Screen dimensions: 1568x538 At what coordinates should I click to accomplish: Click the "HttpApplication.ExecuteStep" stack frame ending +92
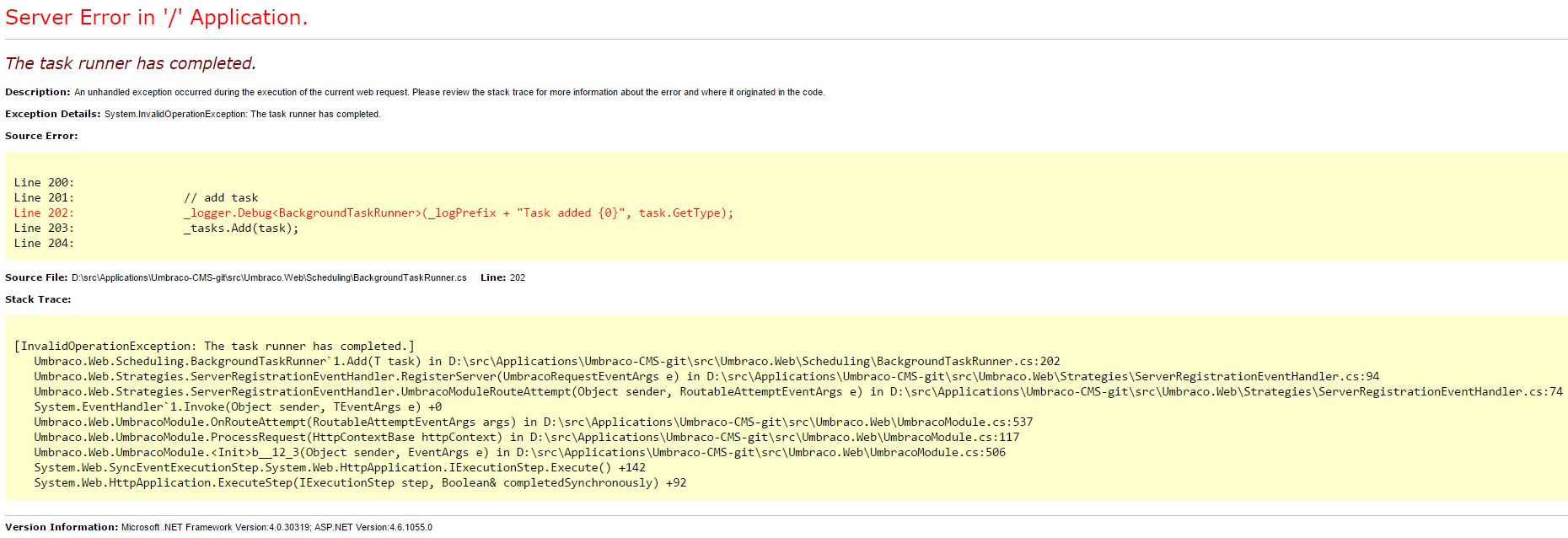(360, 482)
